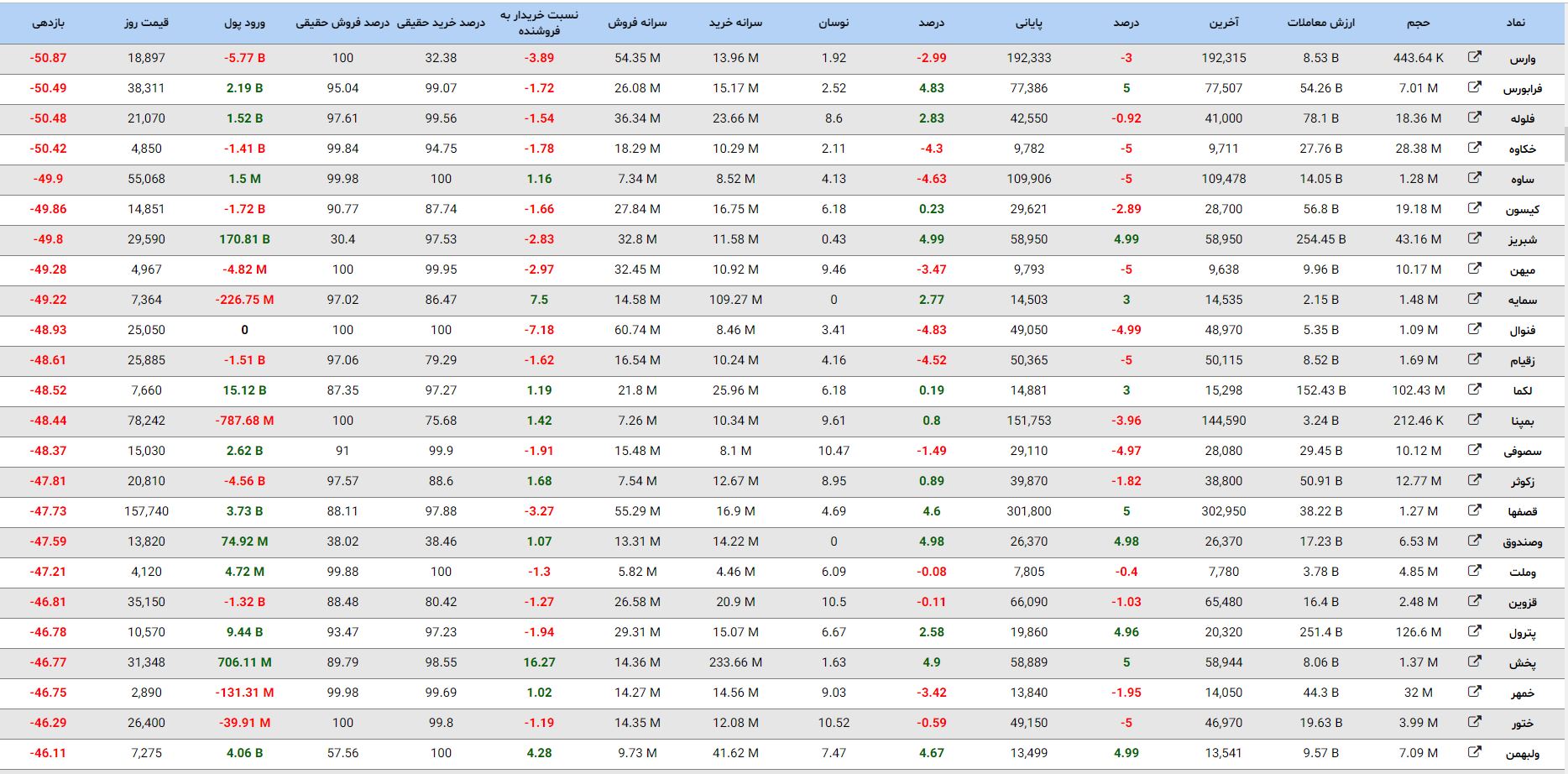Click trade value 254.45 B
This screenshot has width=1568, height=774.
tap(1321, 239)
